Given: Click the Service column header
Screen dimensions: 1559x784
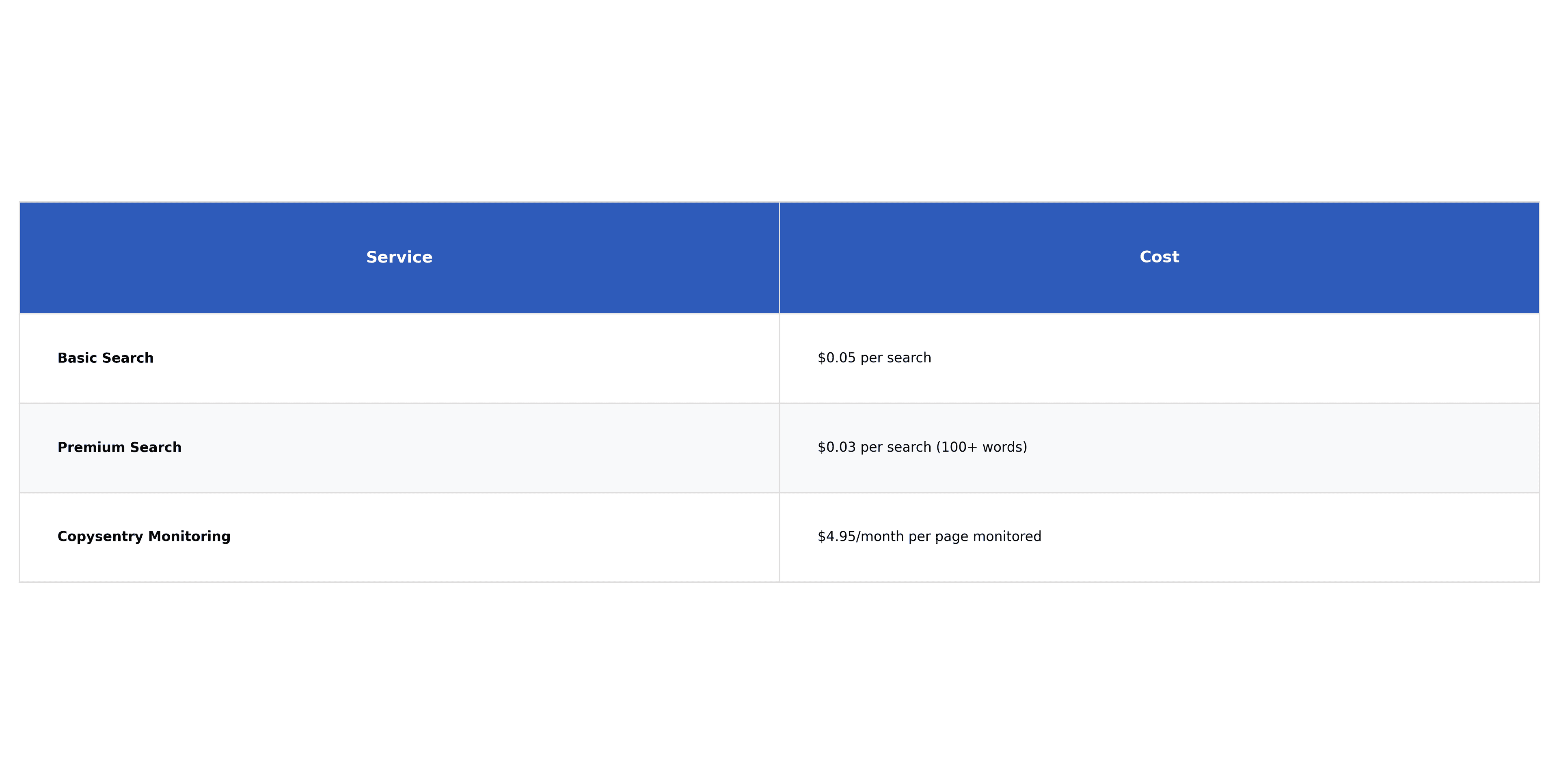Looking at the screenshot, I should 399,257.
